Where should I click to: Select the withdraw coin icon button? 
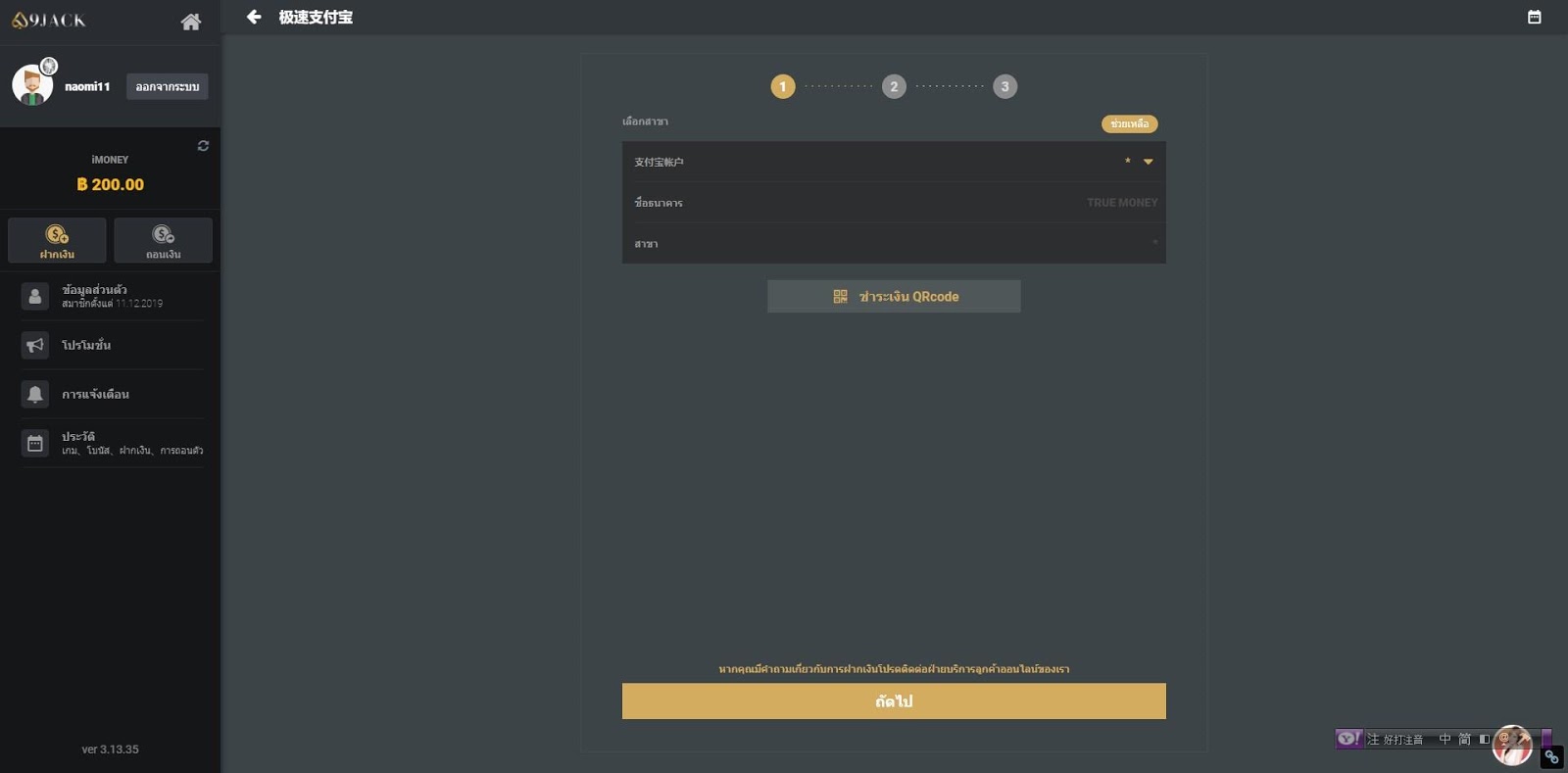pos(163,240)
